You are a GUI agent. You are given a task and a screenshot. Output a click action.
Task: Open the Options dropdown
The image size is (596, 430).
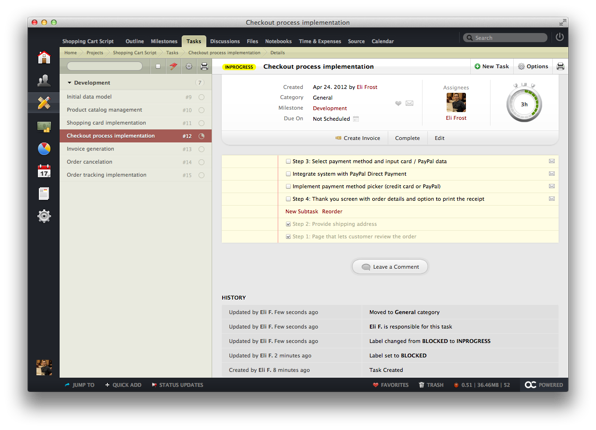coord(533,66)
